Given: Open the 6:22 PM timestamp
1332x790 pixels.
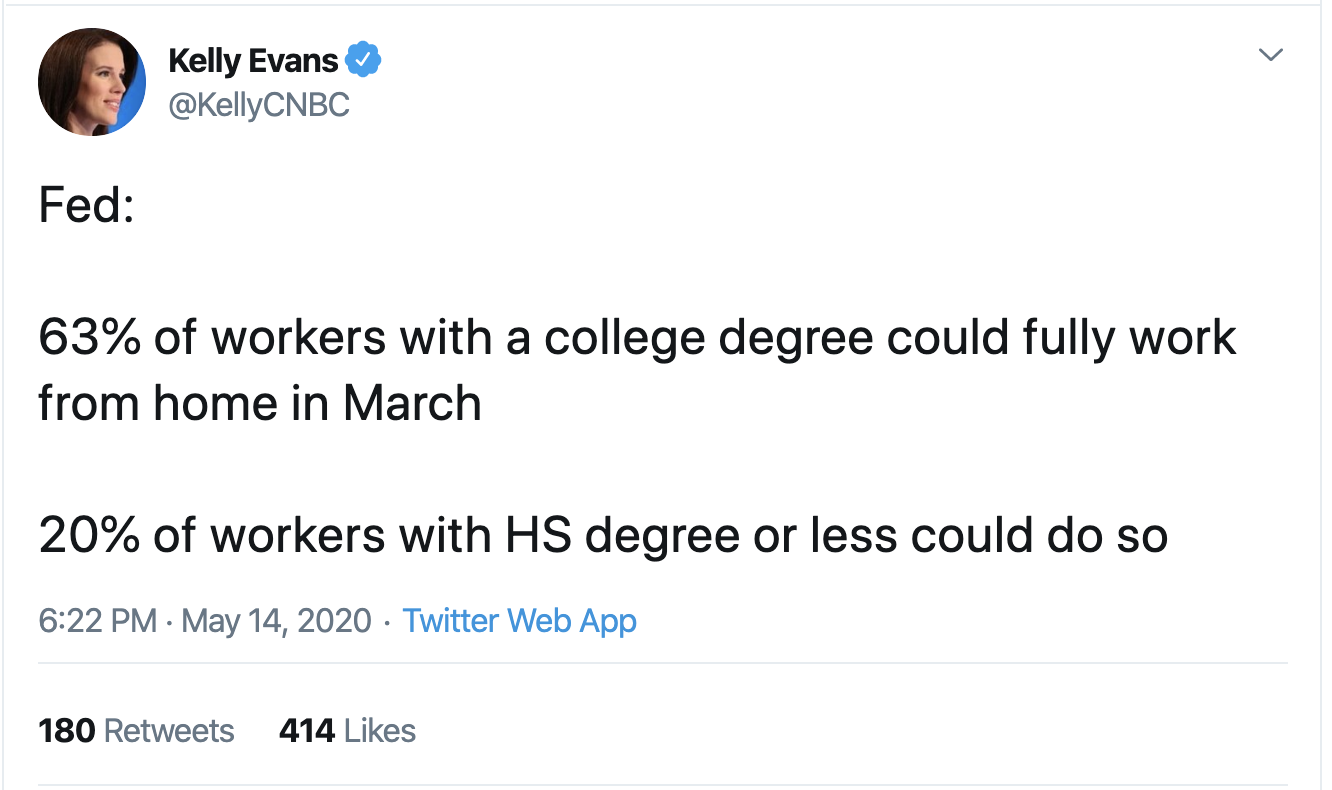Looking at the screenshot, I should pos(97,621).
